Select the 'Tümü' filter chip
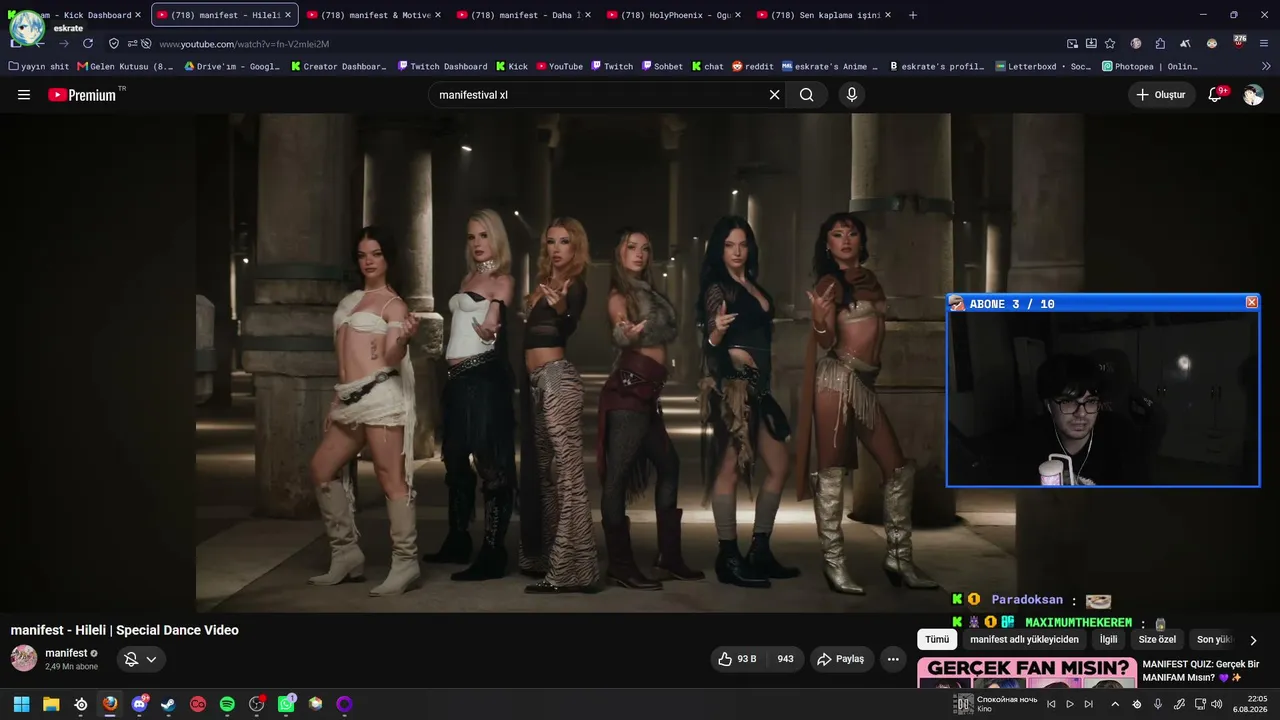 pos(937,640)
